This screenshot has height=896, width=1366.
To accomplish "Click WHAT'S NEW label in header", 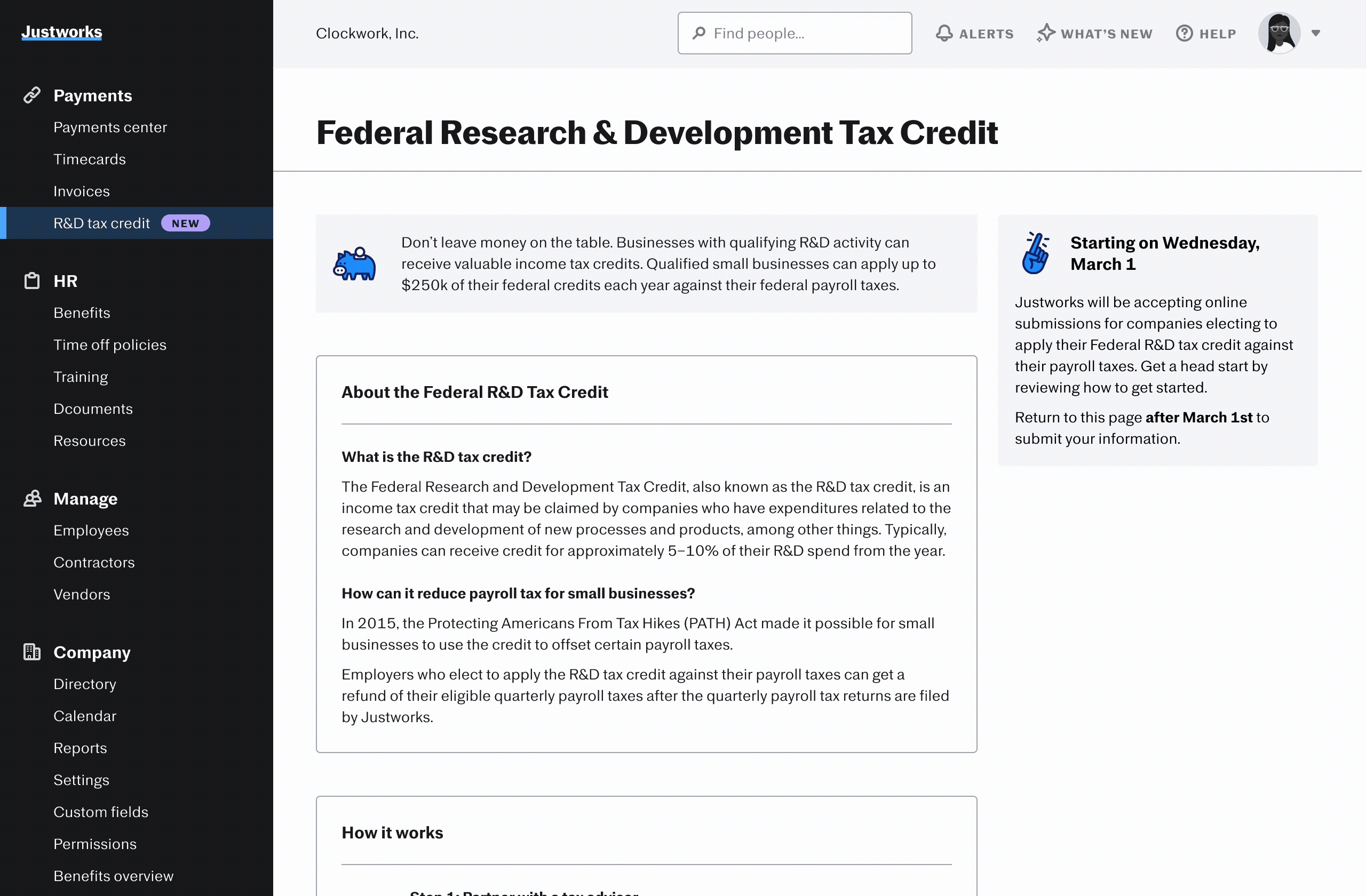I will (1107, 34).
